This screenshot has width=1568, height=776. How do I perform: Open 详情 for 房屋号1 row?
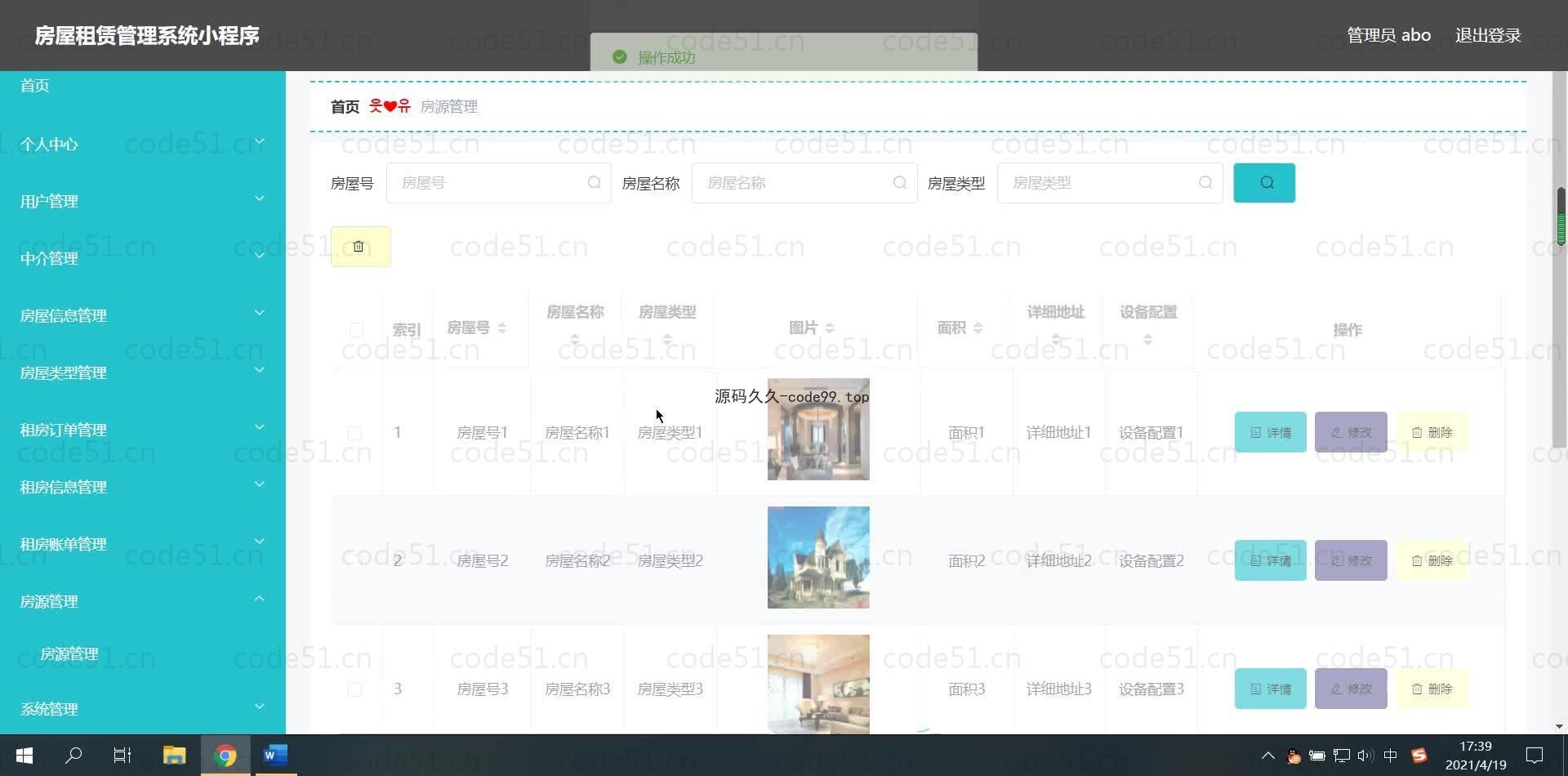1270,432
